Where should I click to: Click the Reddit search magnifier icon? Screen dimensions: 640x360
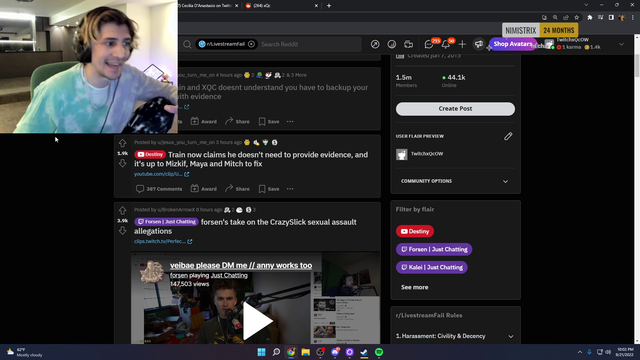click(x=187, y=44)
